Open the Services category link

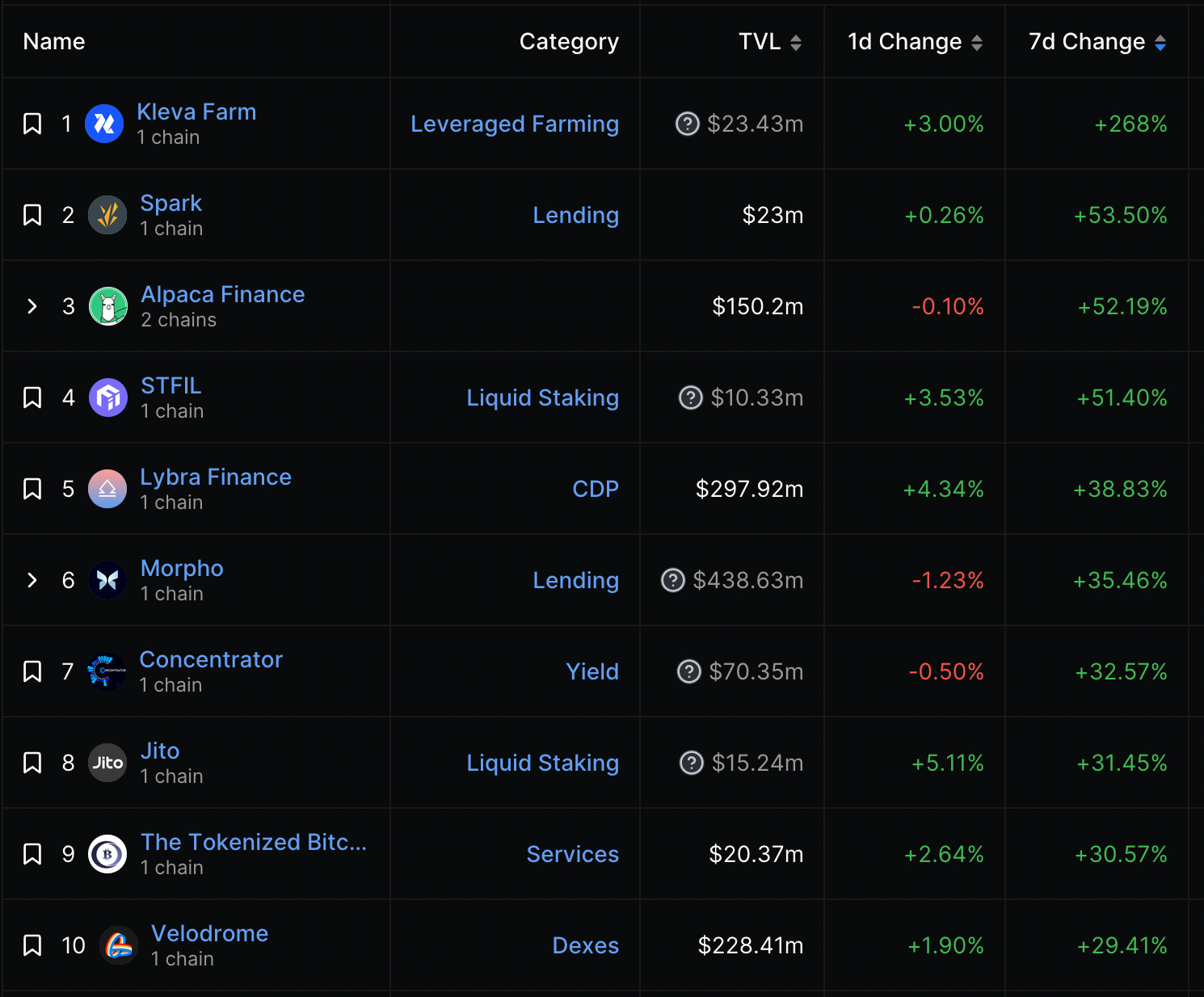click(573, 854)
